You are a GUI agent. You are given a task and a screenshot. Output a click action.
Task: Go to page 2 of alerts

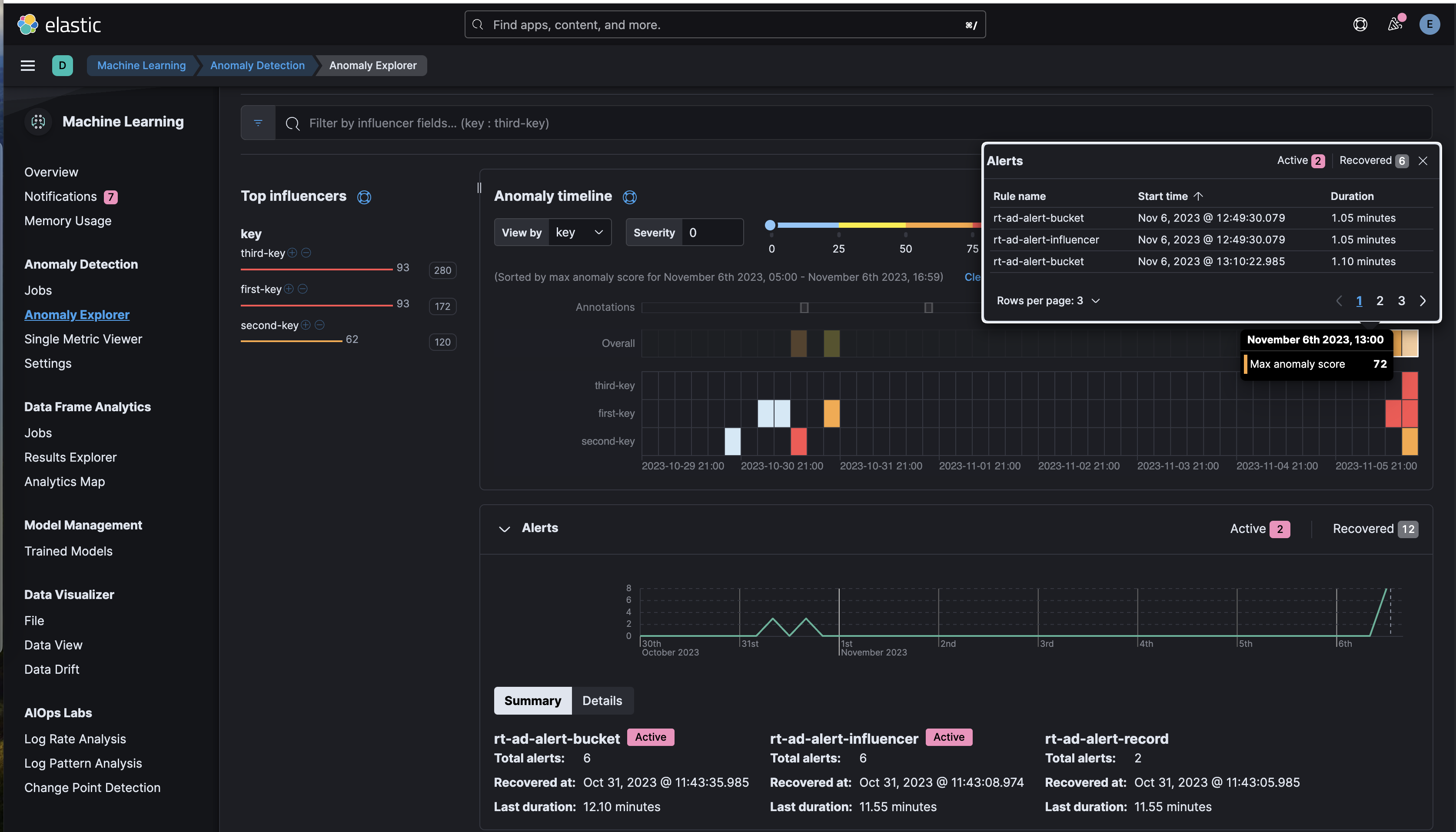[x=1380, y=300]
